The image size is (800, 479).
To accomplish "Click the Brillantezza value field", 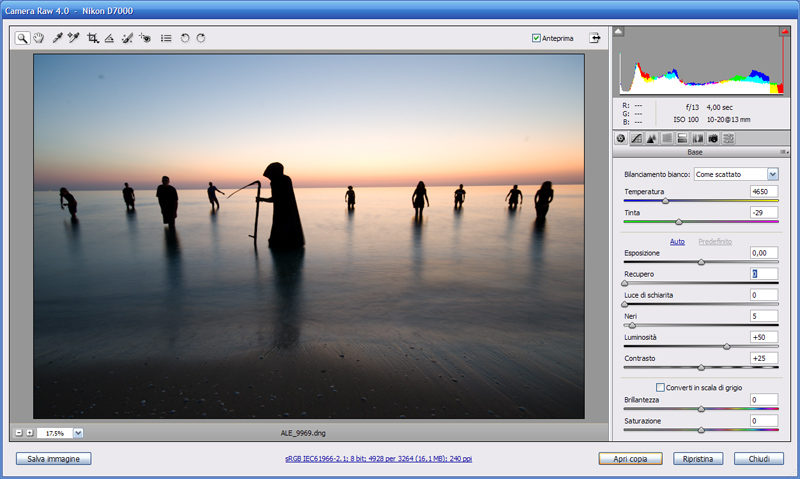I will click(x=764, y=400).
